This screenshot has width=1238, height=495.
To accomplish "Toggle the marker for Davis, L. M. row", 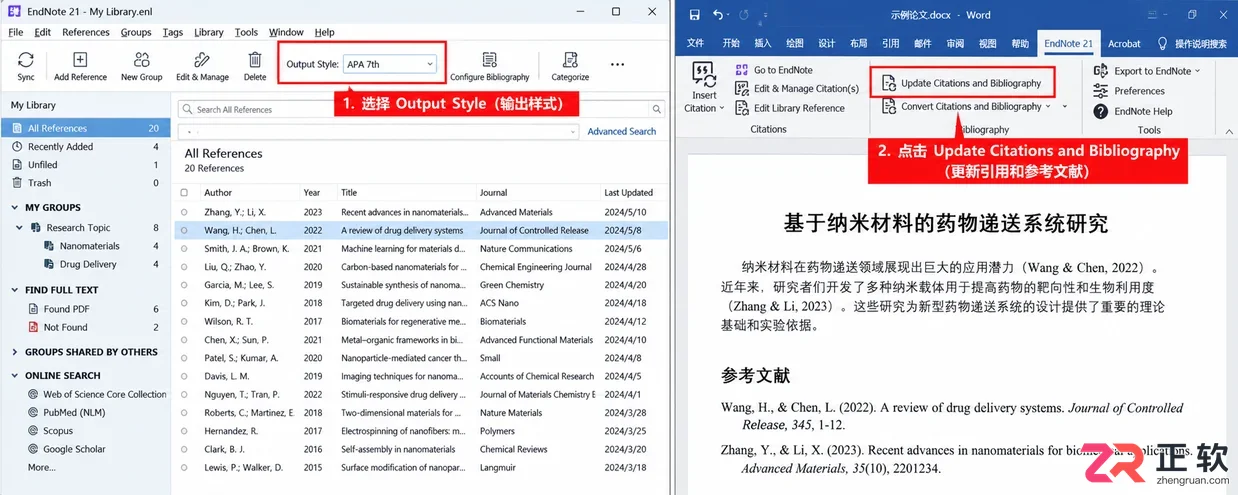I will tap(184, 376).
